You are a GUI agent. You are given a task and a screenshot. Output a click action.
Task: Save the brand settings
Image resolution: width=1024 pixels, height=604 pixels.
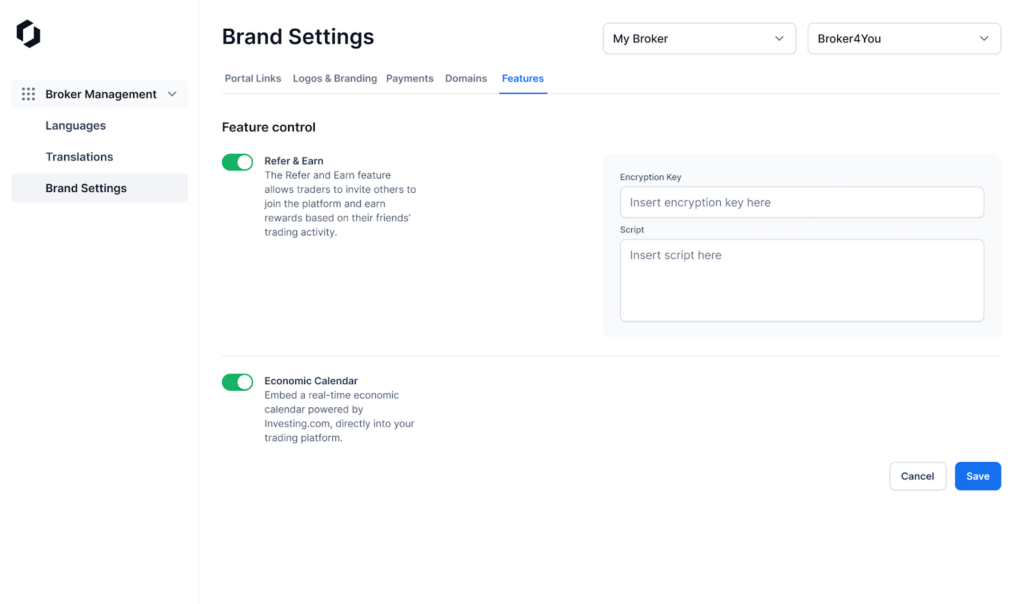coord(977,476)
